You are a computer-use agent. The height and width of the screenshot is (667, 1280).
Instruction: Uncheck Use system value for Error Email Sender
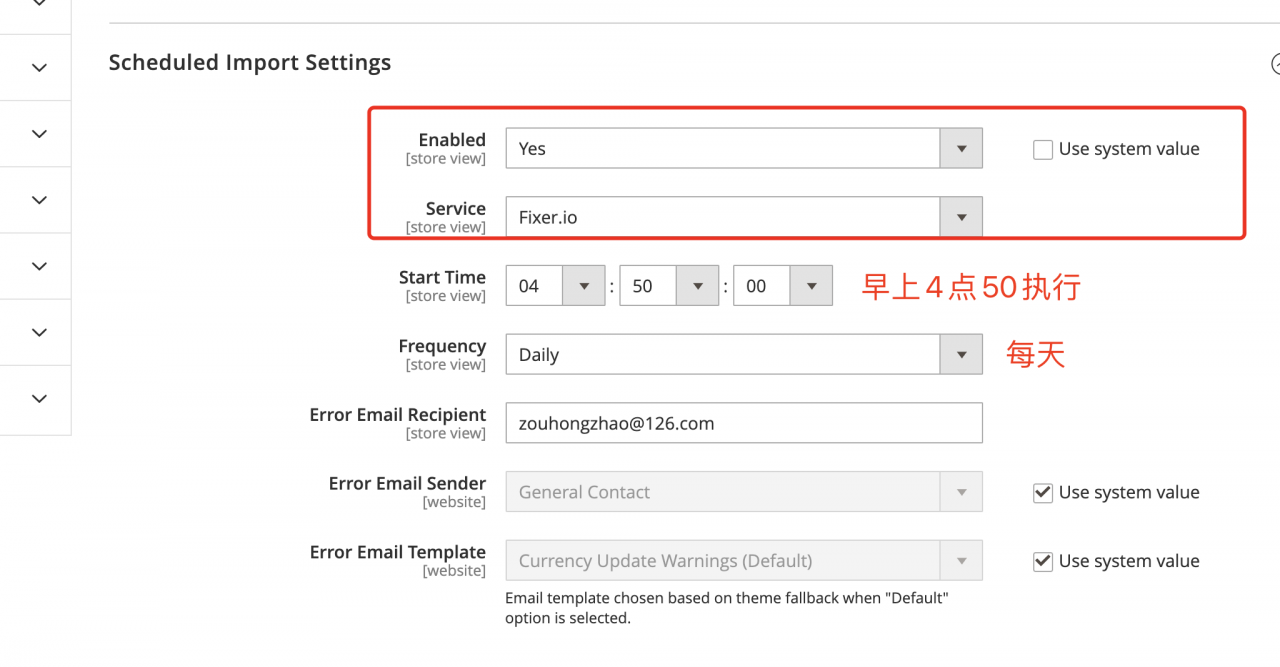(1043, 493)
